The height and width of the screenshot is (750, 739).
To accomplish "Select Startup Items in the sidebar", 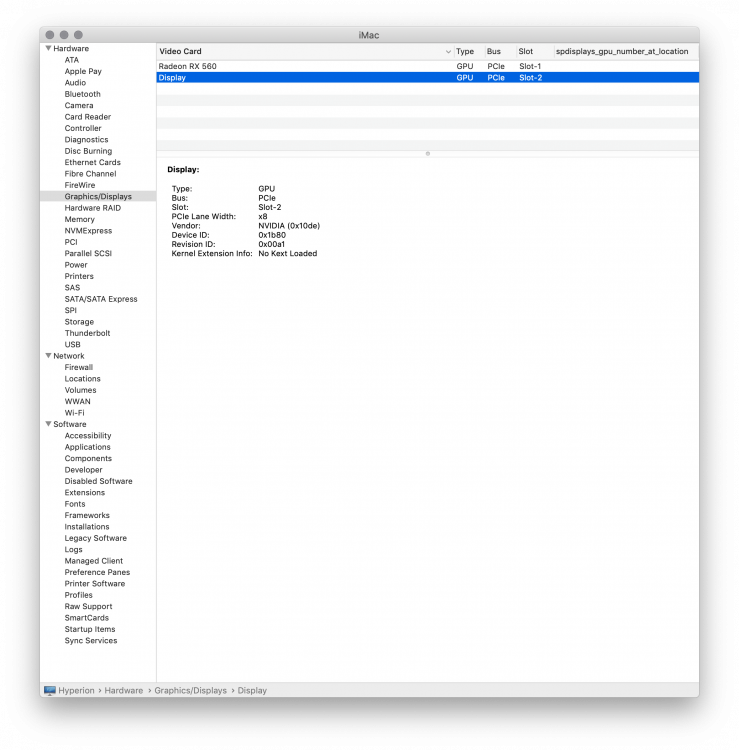I will 90,629.
